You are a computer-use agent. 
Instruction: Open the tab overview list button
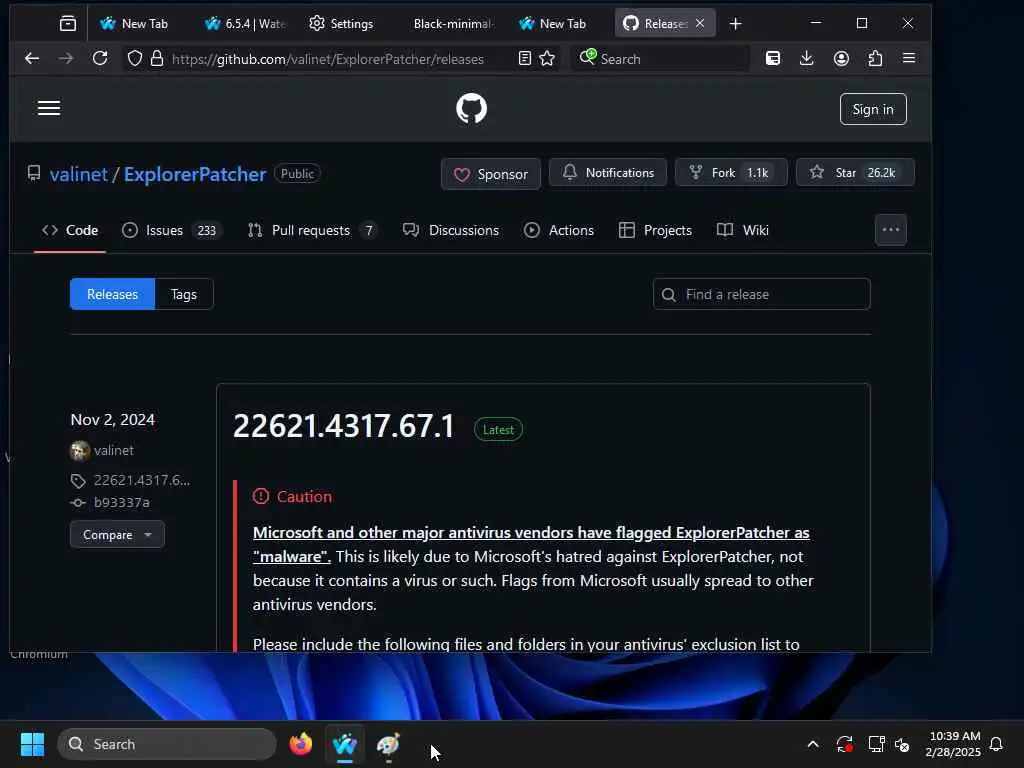68,24
